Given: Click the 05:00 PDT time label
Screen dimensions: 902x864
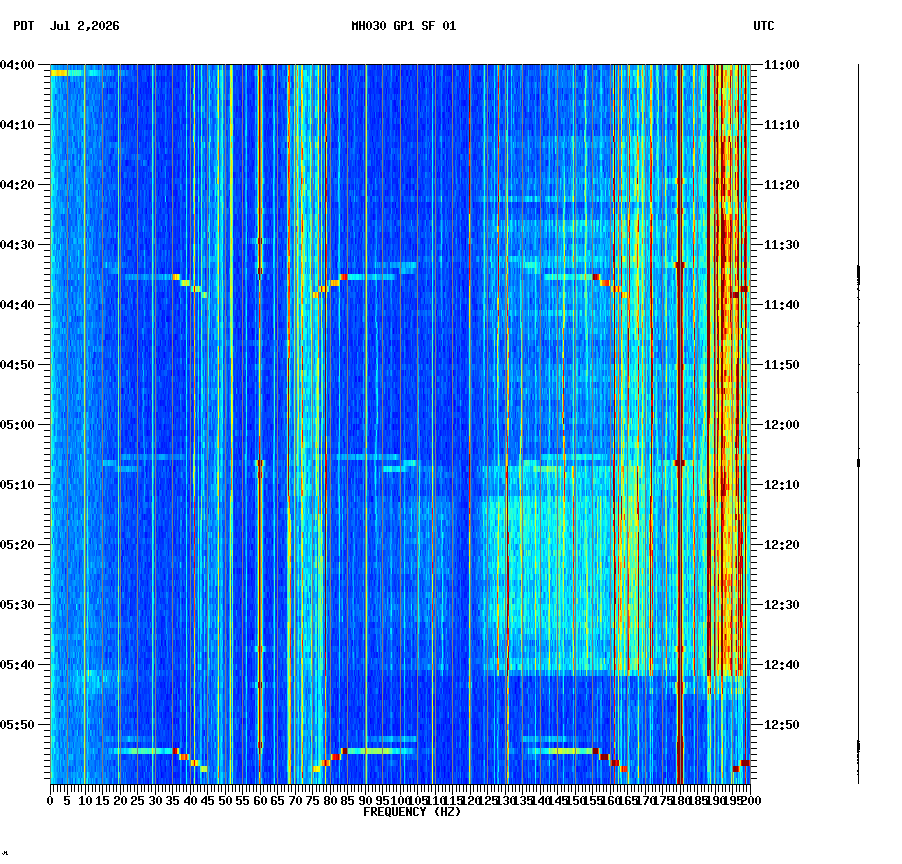Looking at the screenshot, I should click(17, 425).
